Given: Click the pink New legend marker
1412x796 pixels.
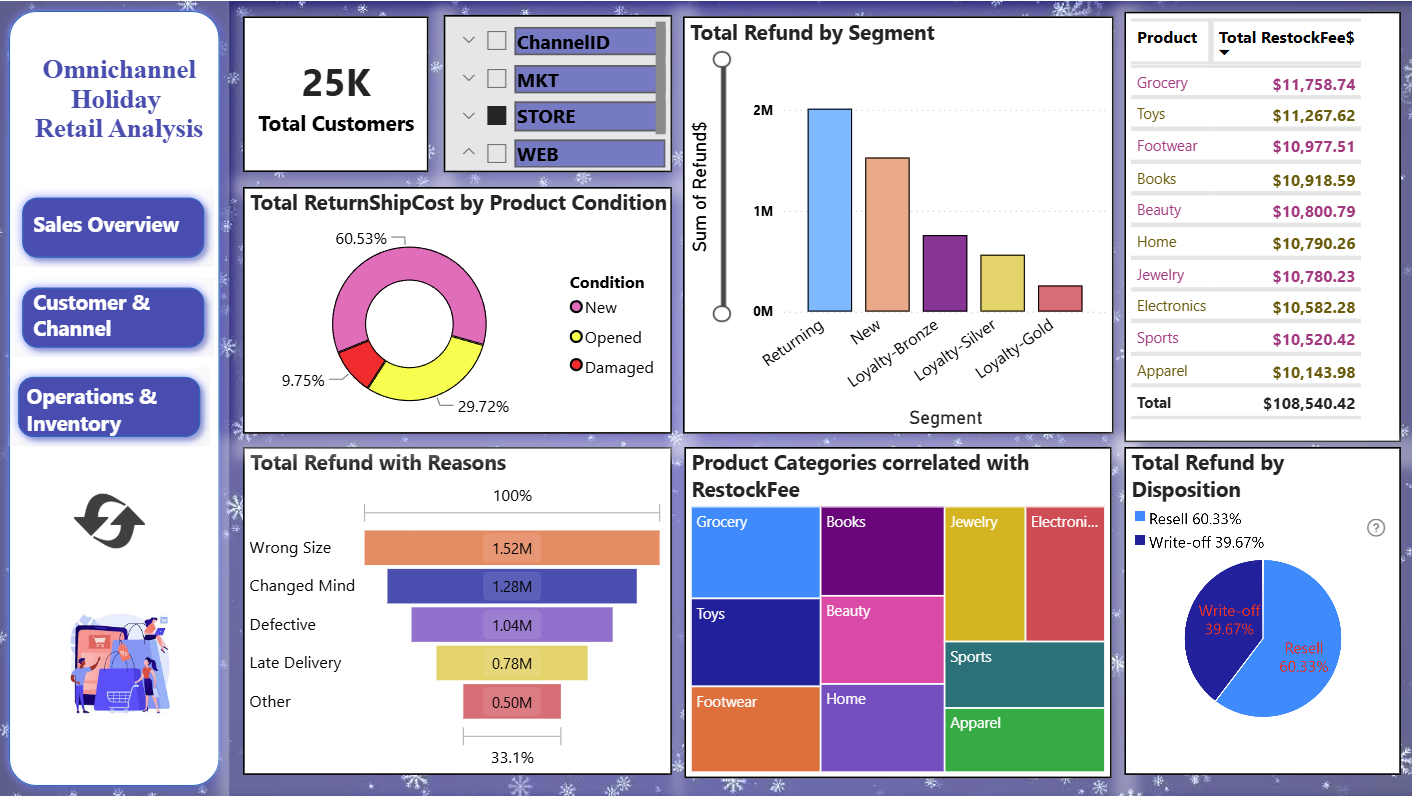Looking at the screenshot, I should (576, 307).
